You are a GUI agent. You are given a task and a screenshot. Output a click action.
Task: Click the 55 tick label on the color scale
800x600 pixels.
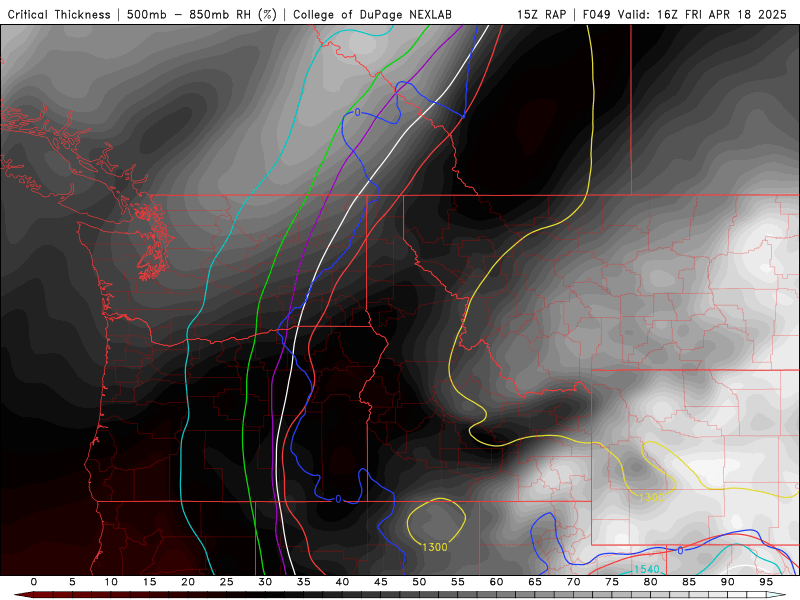pos(458,582)
